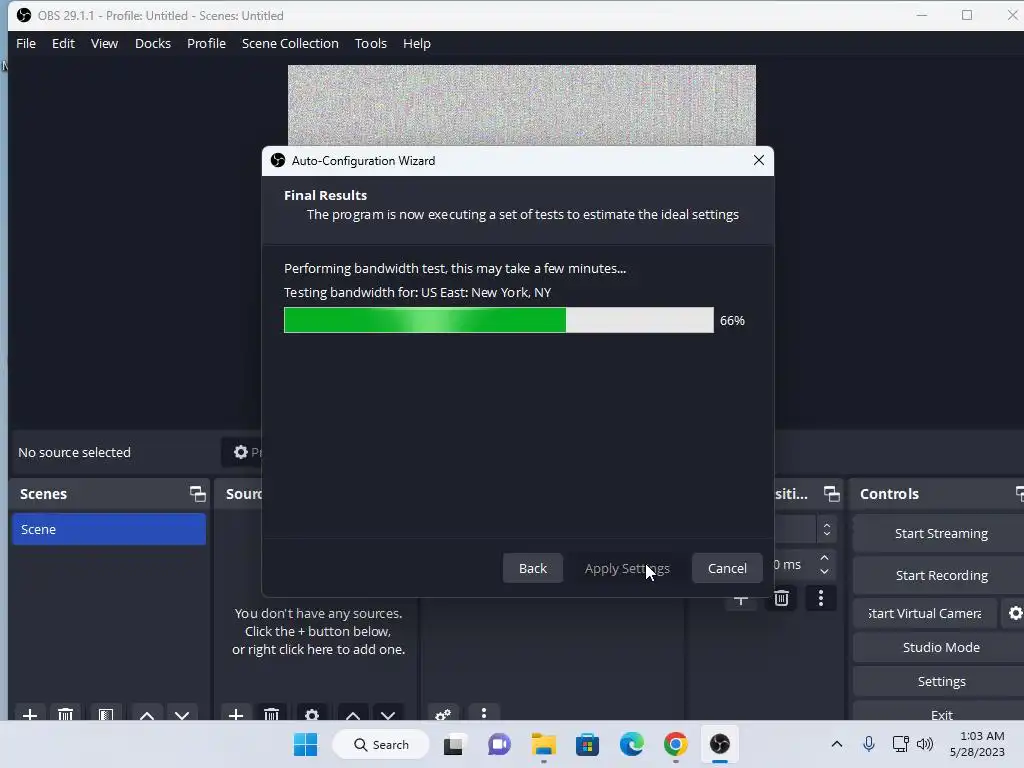1024x768 pixels.
Task: Open File Explorer from the taskbar
Action: click(543, 744)
